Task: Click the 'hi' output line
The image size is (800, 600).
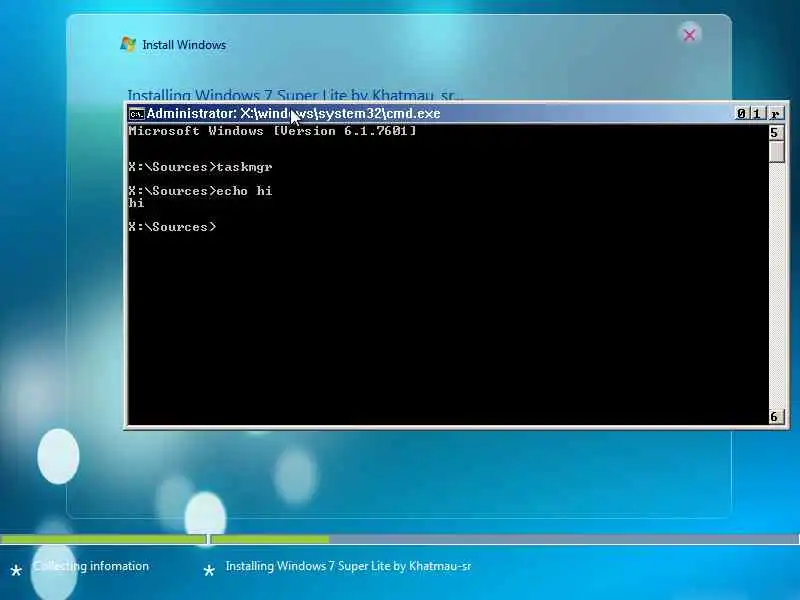Action: [x=136, y=203]
